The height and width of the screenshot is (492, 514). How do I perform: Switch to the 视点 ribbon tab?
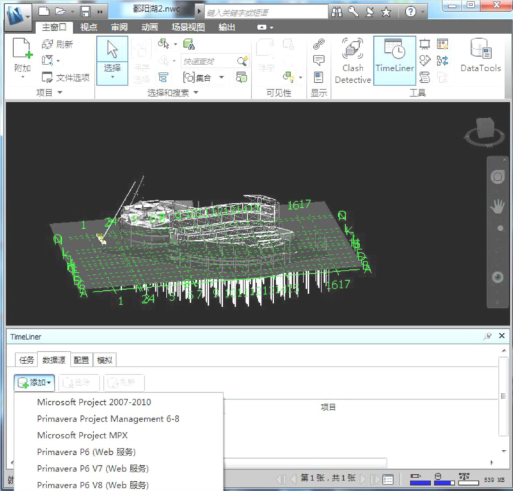89,27
